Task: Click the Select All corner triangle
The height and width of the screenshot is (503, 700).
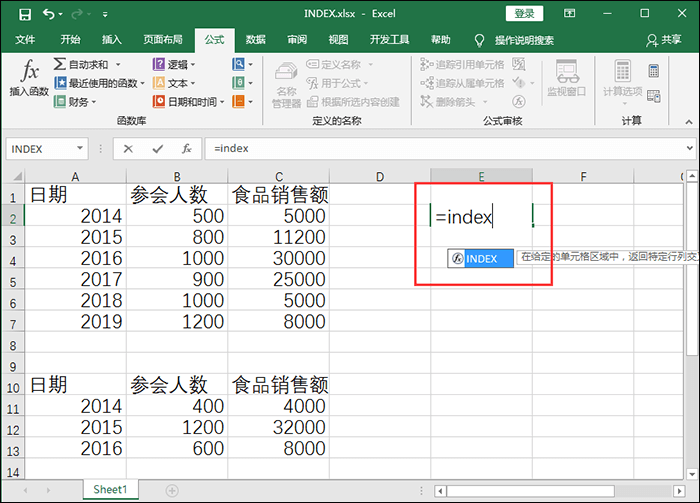Action: (17, 176)
